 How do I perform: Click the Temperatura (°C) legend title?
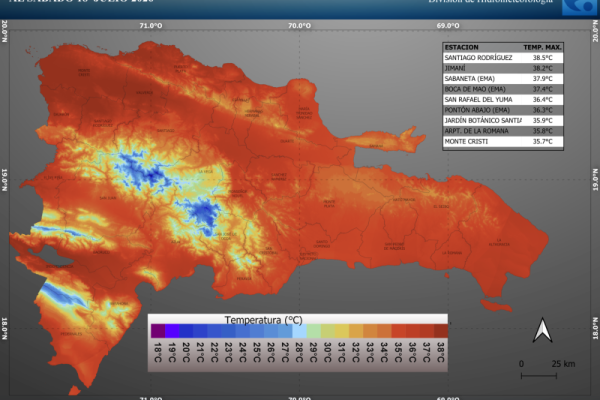tap(263, 320)
